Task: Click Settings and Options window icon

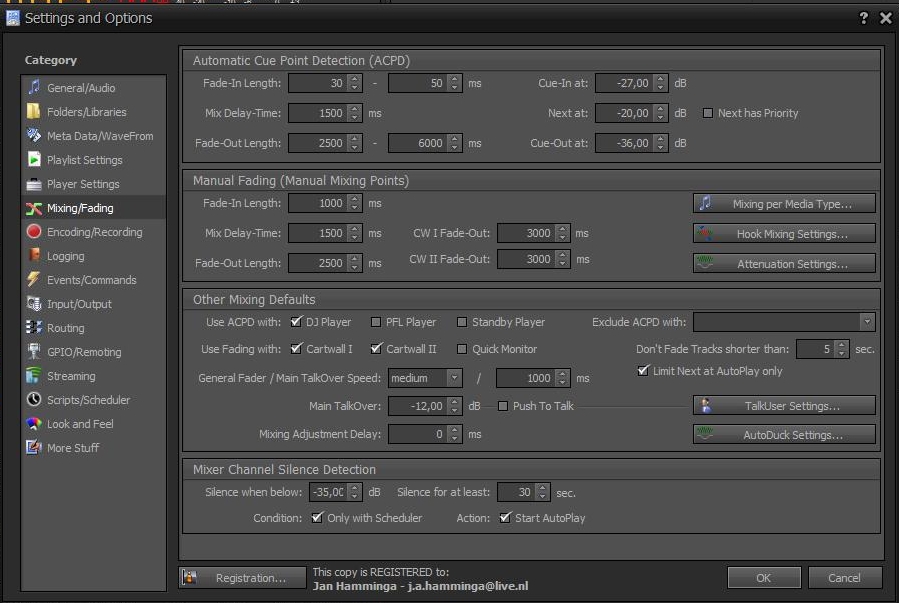Action: coord(13,18)
